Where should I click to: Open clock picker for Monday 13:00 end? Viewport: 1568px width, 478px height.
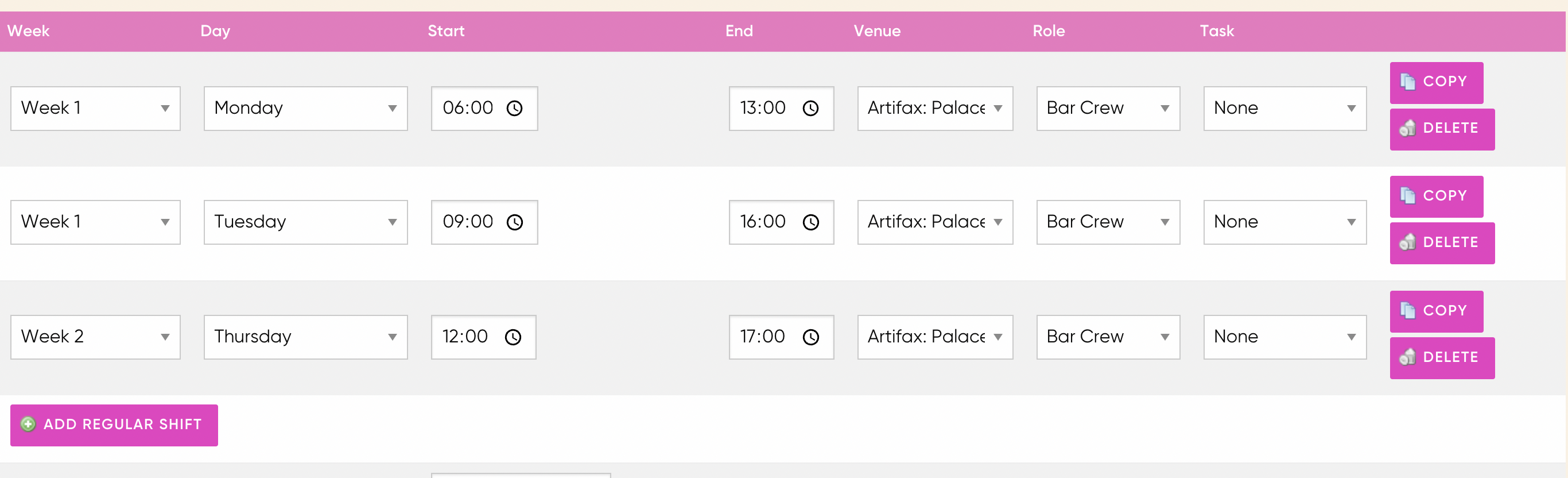pyautogui.click(x=811, y=109)
